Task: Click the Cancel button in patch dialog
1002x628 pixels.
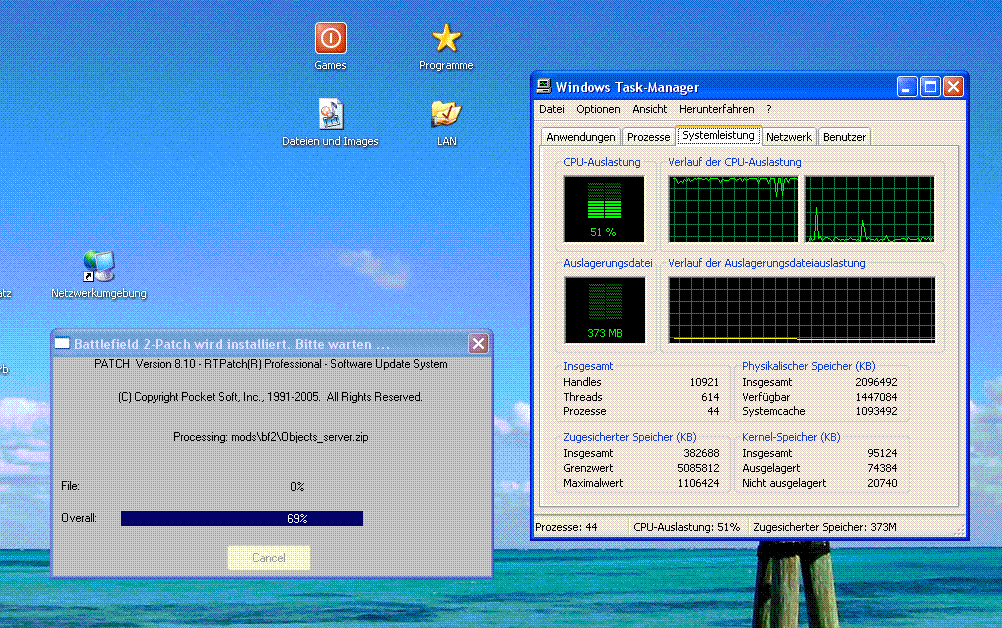Action: [x=269, y=558]
